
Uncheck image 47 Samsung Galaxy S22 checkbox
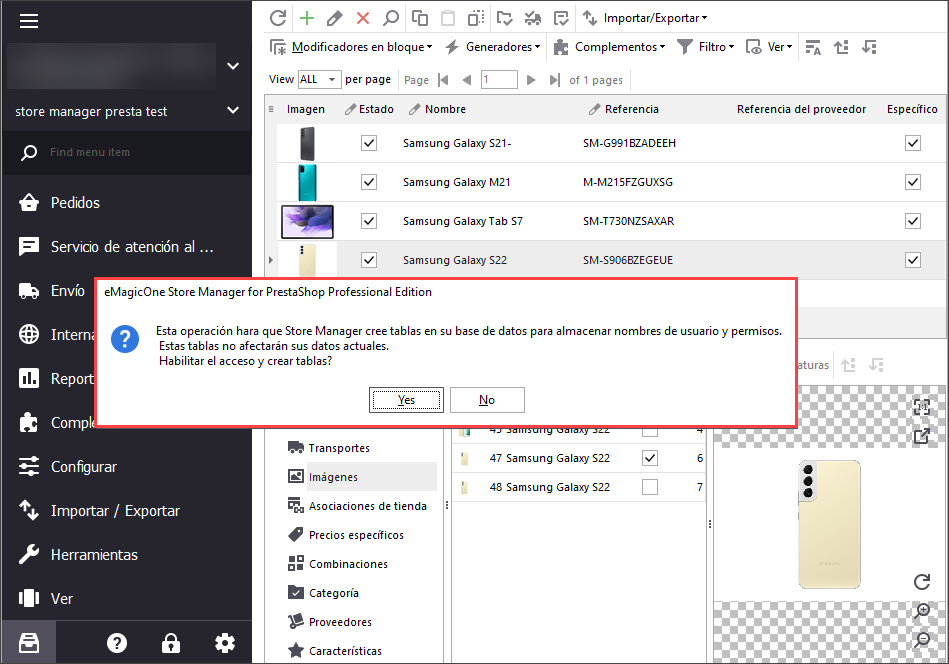(650, 458)
